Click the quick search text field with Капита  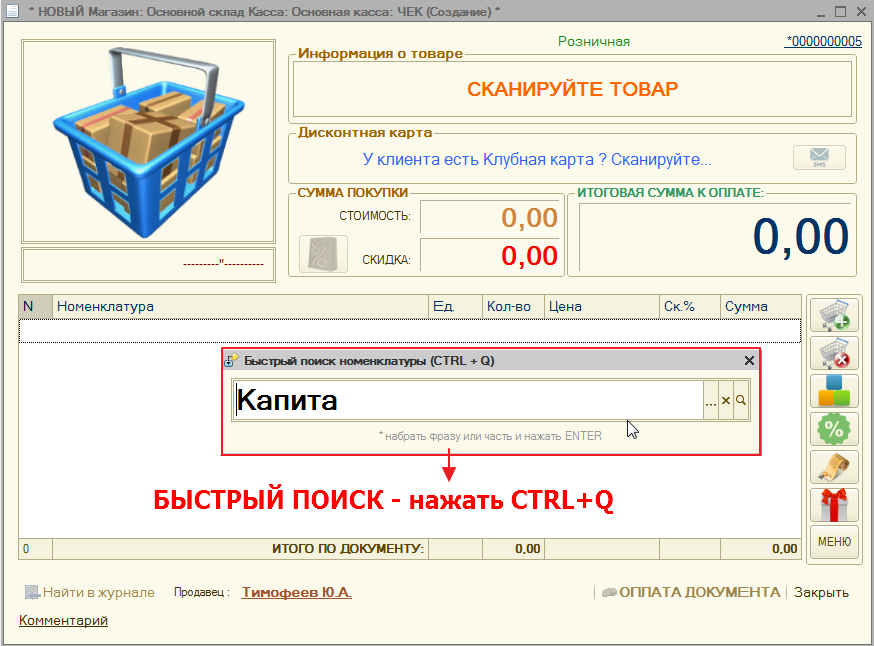point(468,400)
